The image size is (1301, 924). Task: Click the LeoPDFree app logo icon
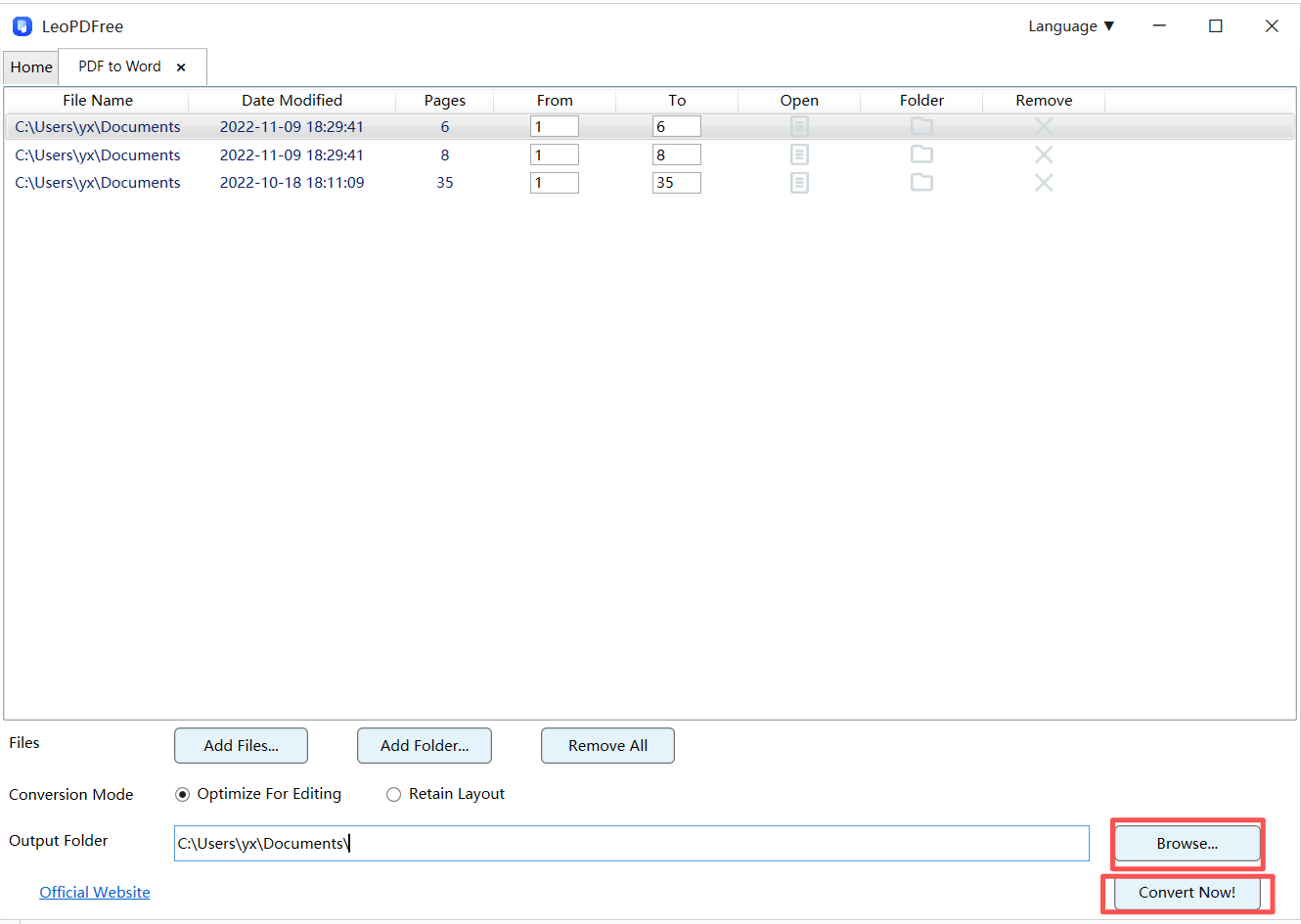[22, 26]
